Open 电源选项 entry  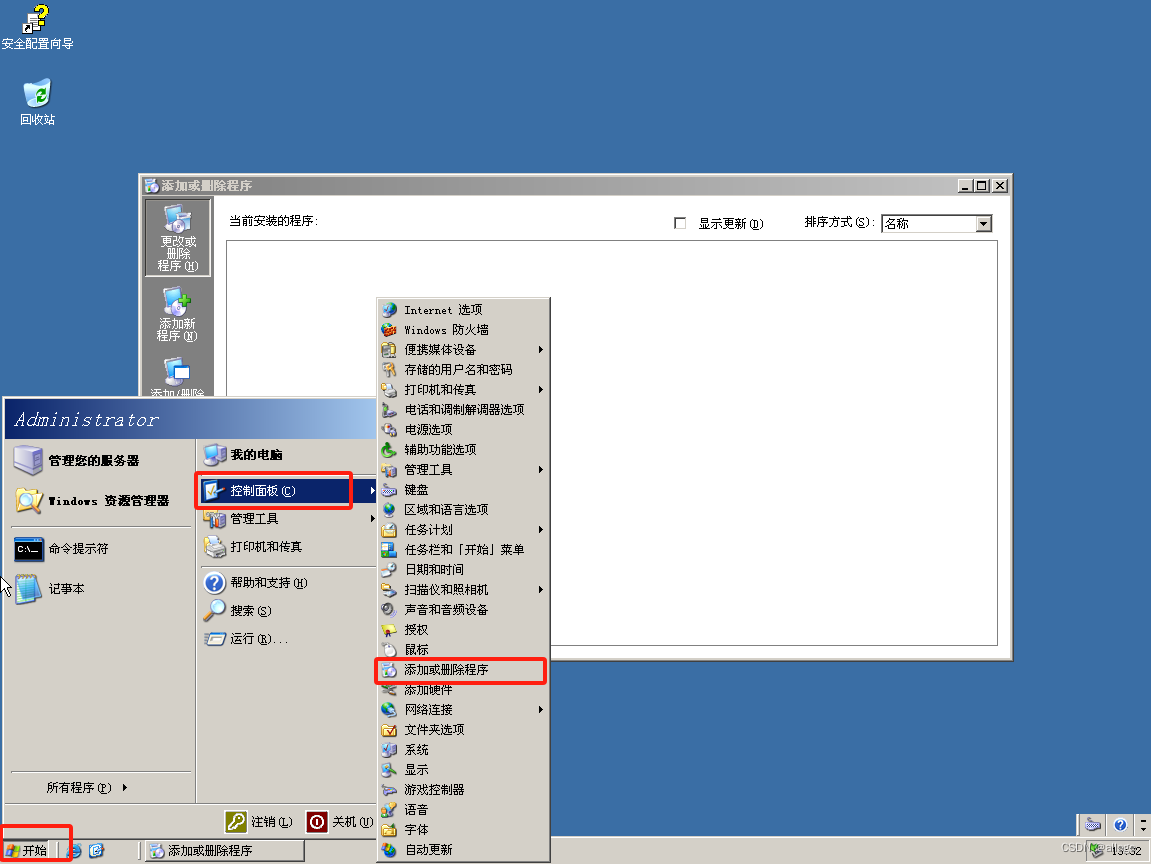463,429
